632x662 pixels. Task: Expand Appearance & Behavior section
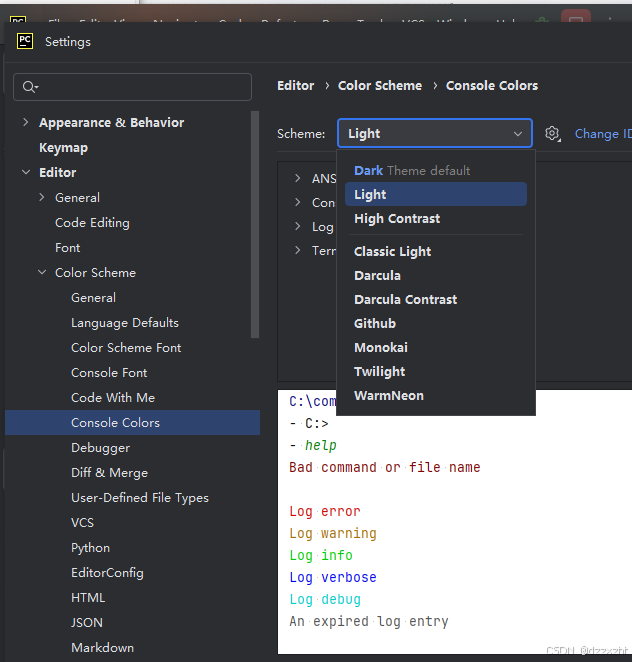click(x=26, y=122)
